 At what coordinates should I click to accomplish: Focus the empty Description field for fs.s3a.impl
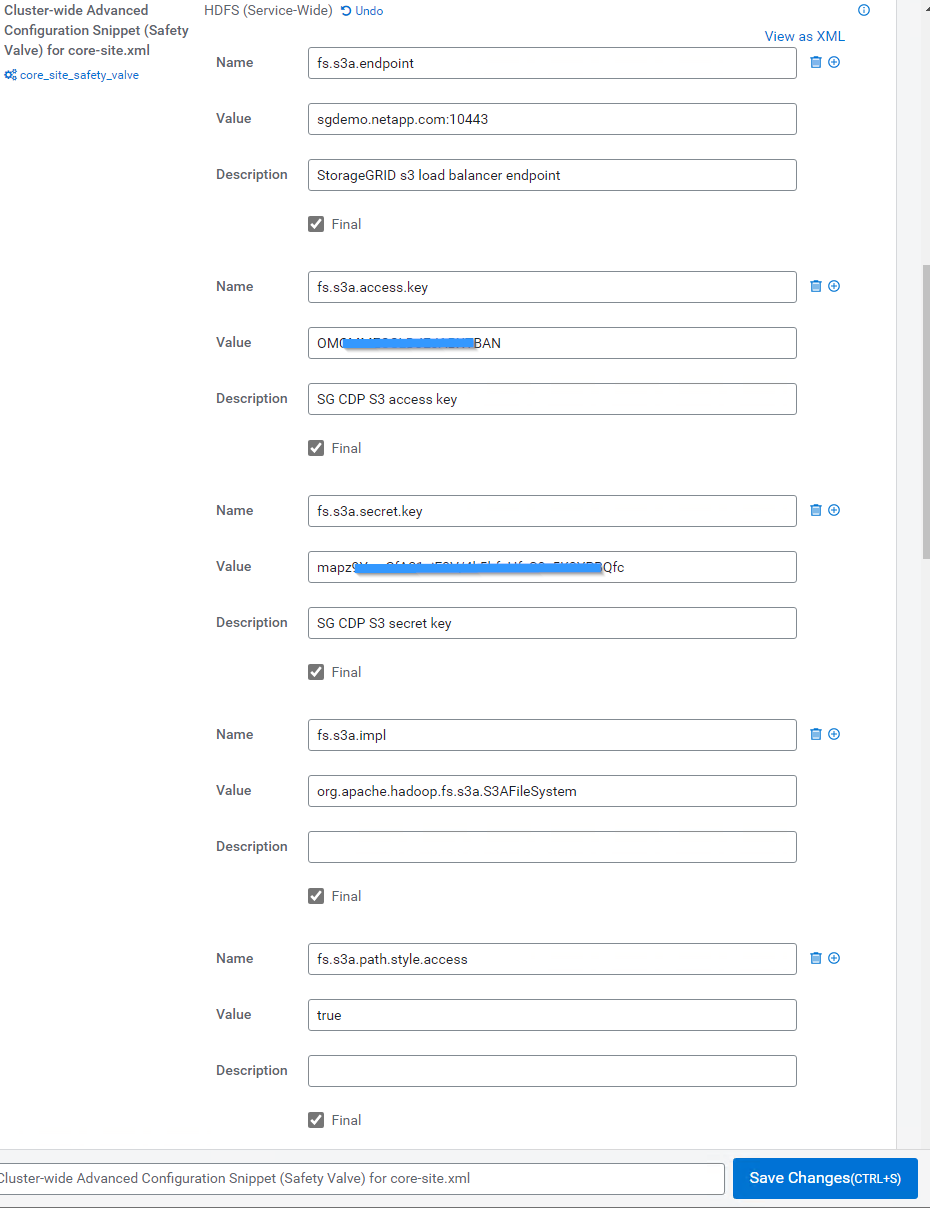coord(552,847)
